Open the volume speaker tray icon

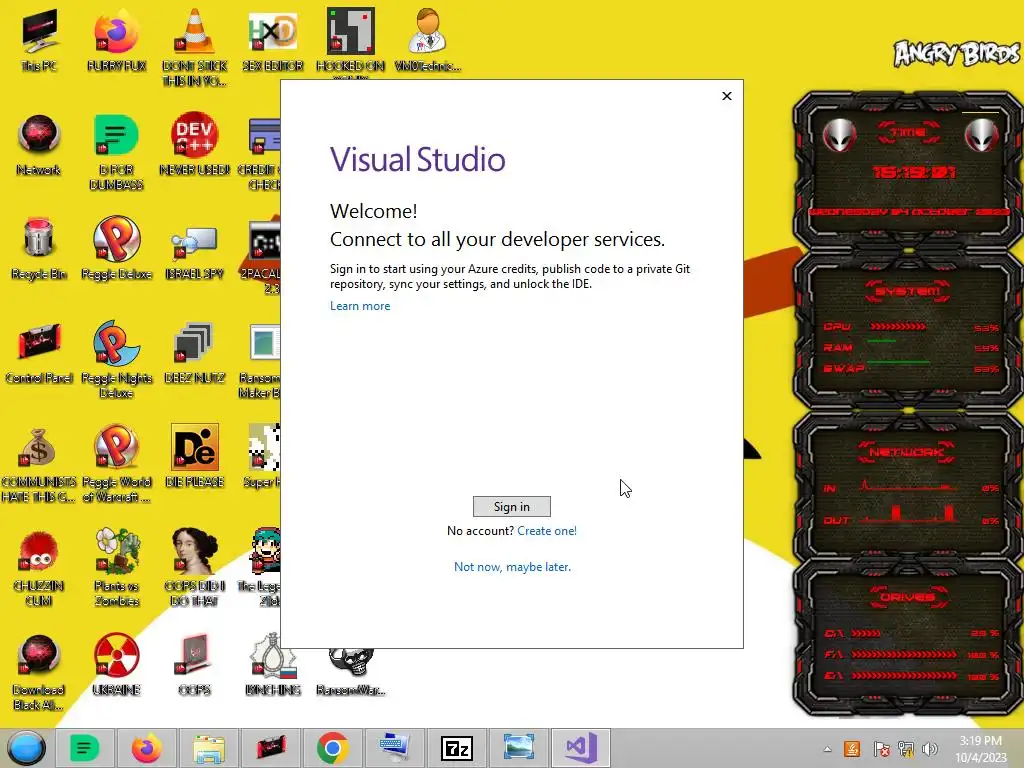pyautogui.click(x=929, y=749)
